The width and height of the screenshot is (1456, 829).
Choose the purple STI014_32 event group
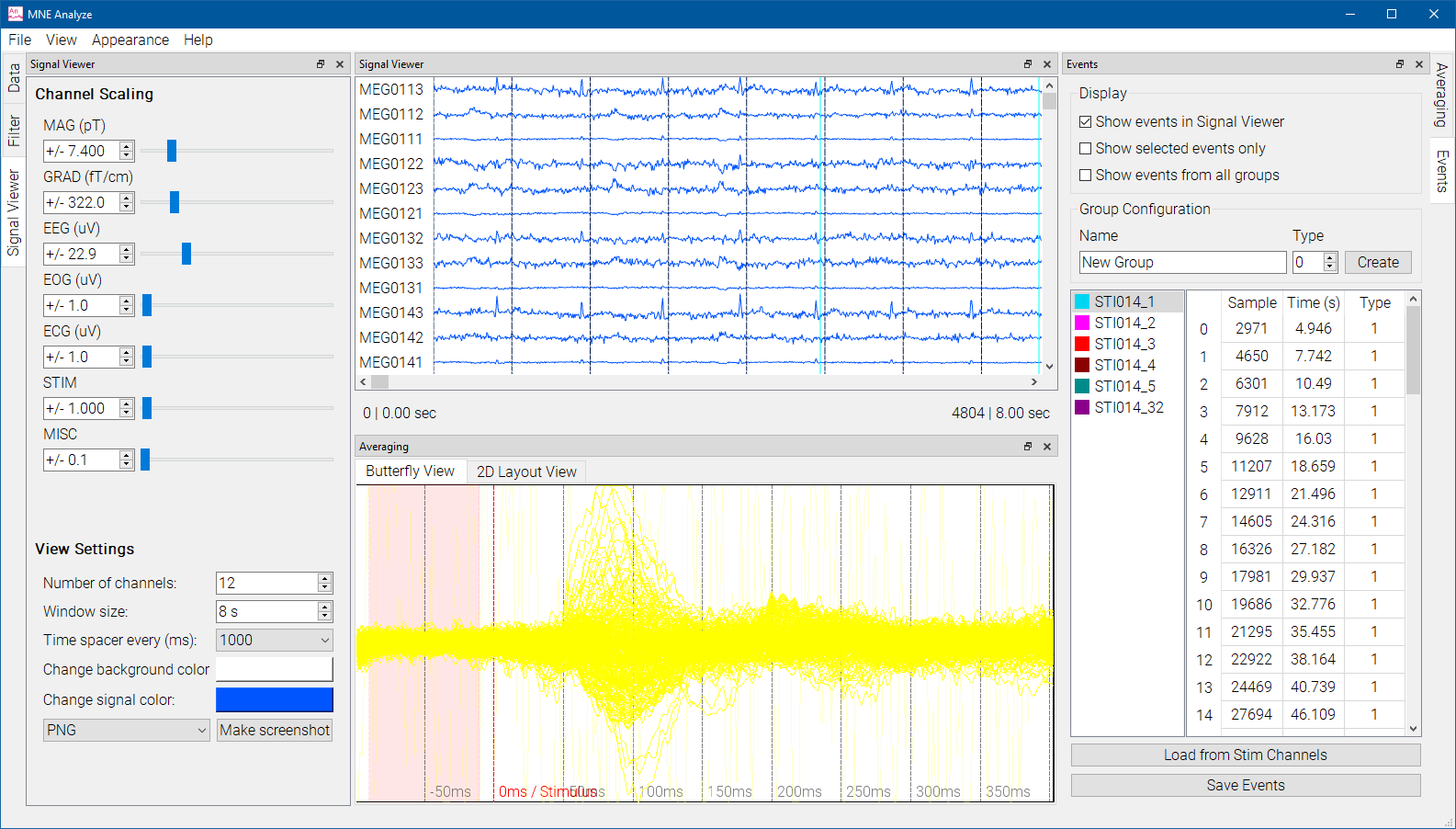[x=1127, y=407]
